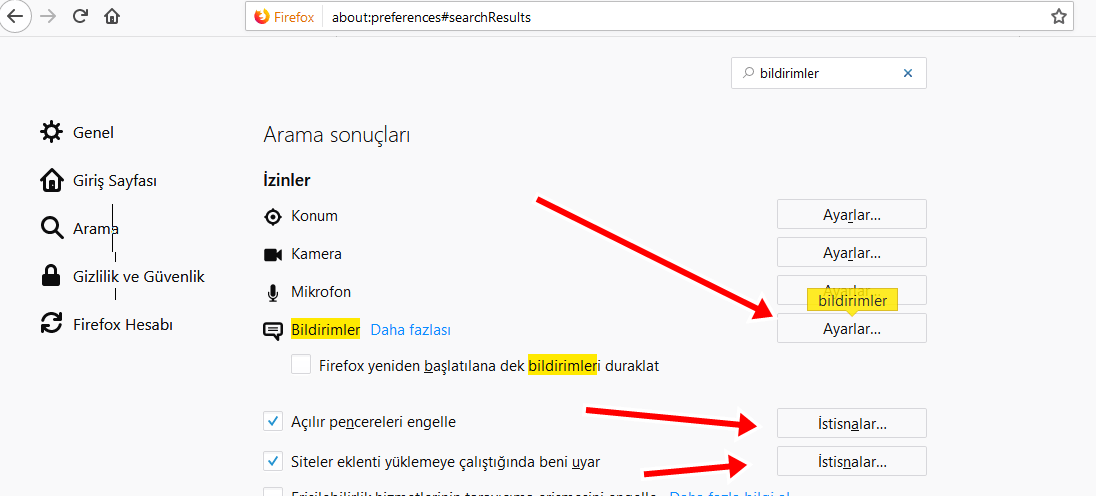Click the Arama magnifier icon in sidebar
1096x496 pixels.
[x=51, y=228]
